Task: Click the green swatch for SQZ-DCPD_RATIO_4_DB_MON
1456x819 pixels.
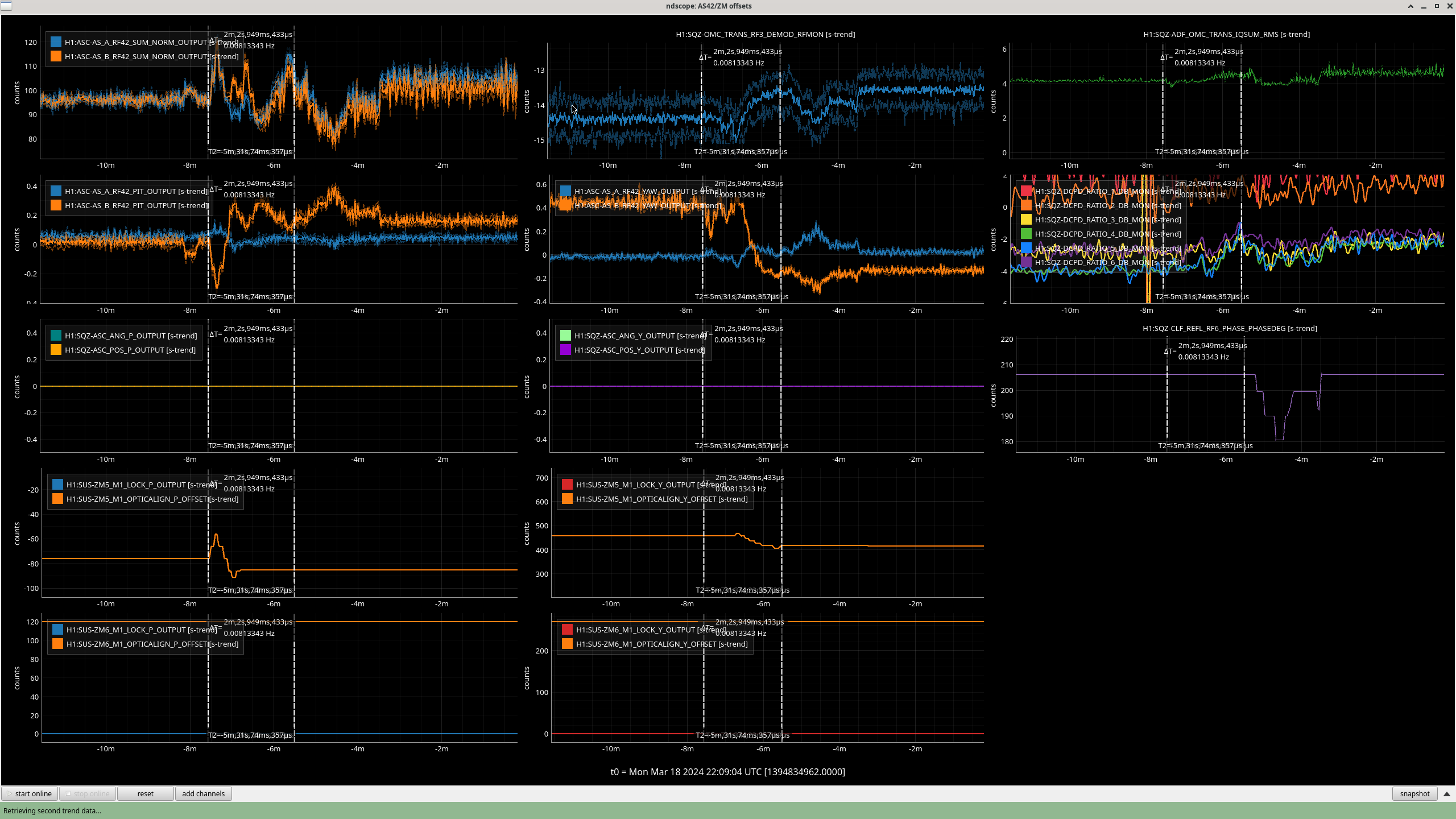Action: click(x=1026, y=234)
